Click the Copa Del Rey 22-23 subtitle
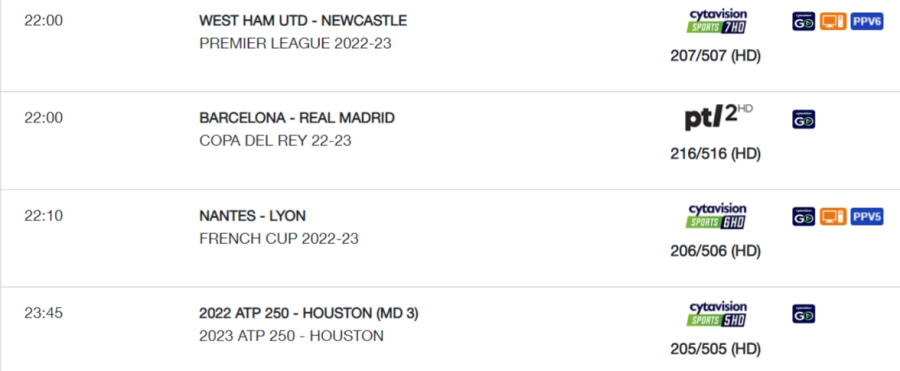Viewport: 900px width, 371px height. [276, 141]
